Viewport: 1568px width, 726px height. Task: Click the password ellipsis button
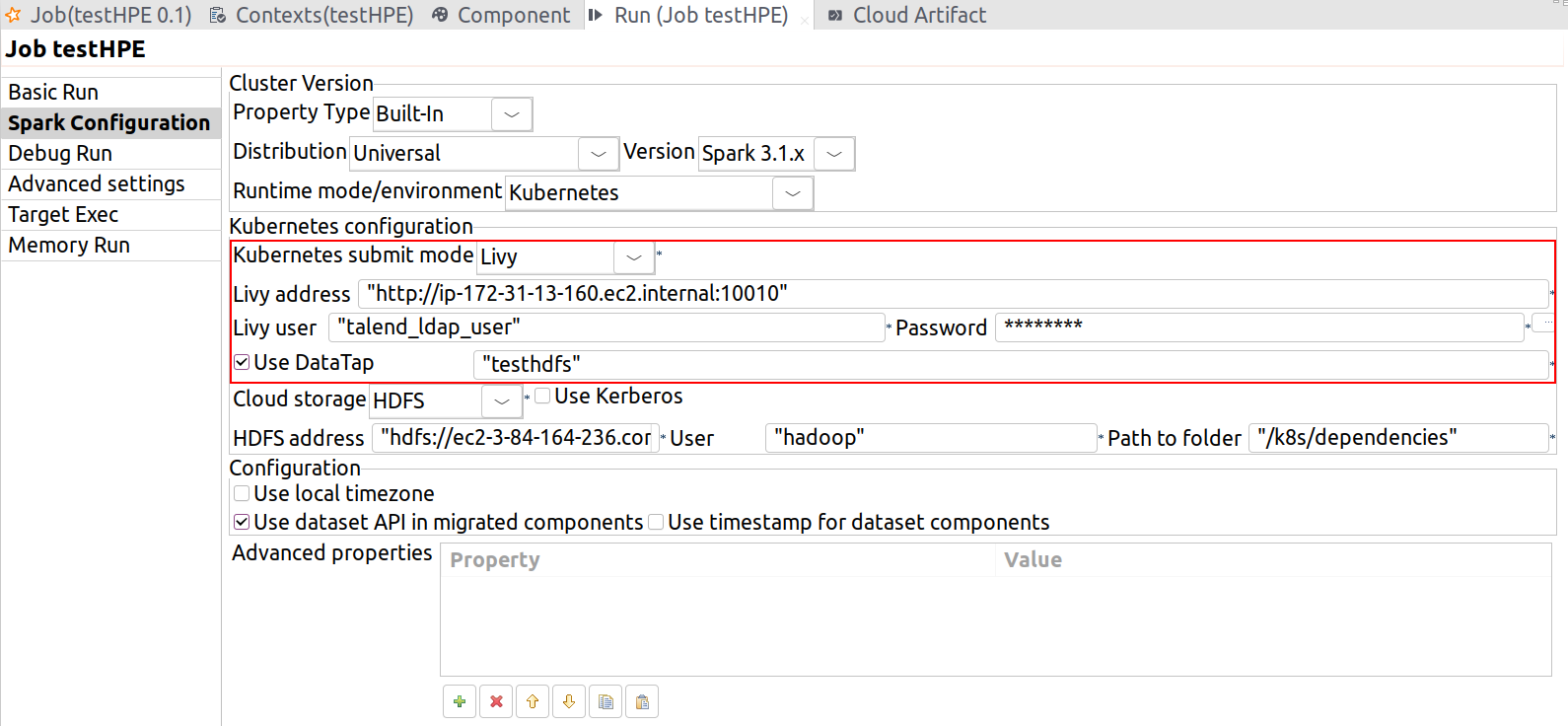pyautogui.click(x=1546, y=324)
